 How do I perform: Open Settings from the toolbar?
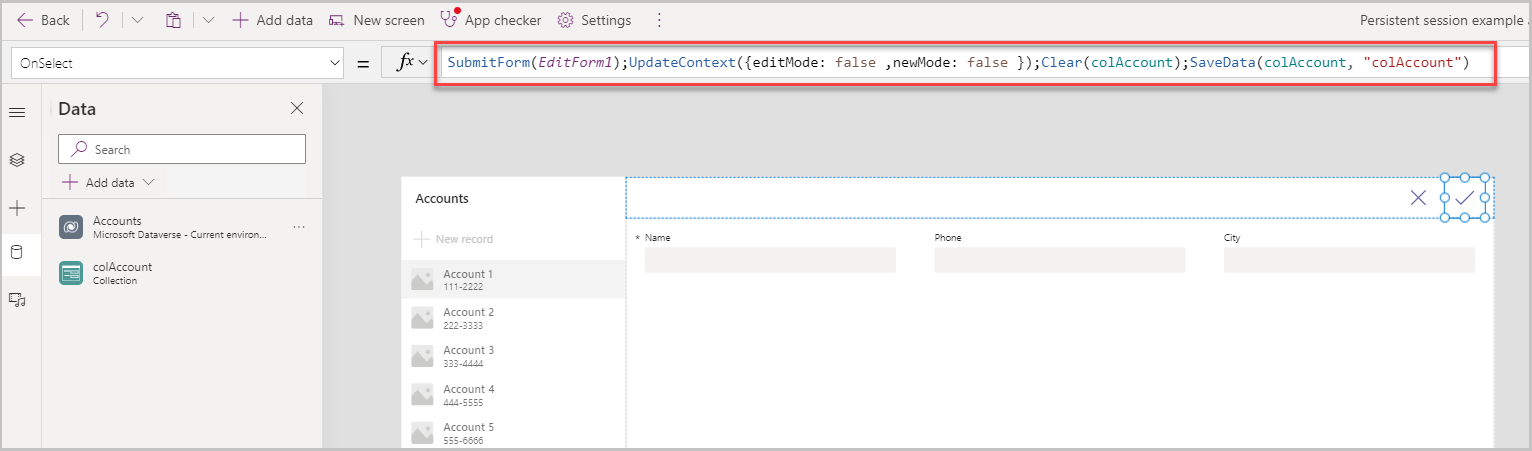(594, 20)
